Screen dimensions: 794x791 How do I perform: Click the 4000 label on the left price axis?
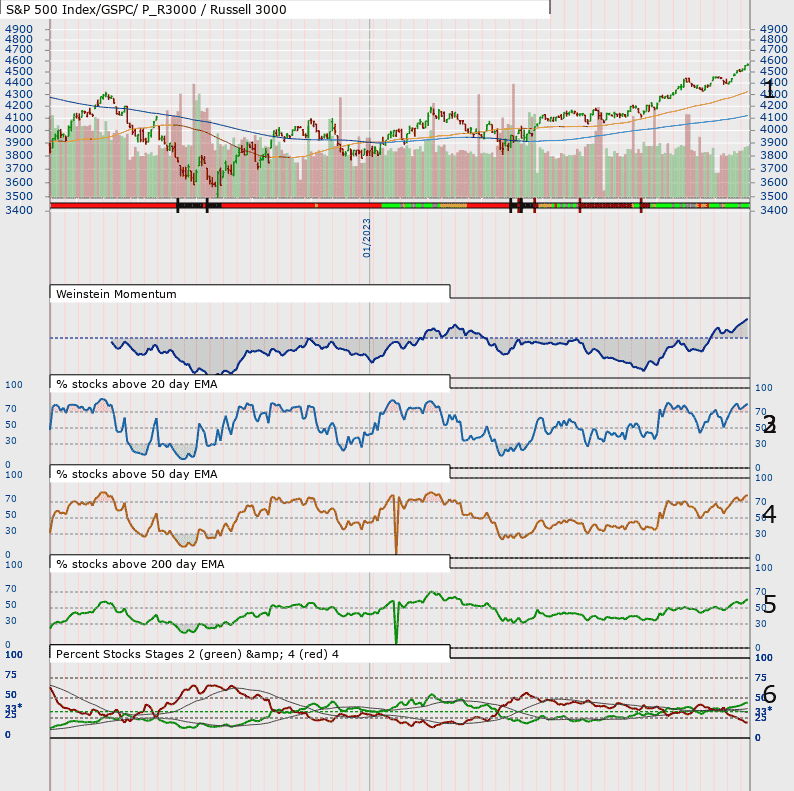19,130
